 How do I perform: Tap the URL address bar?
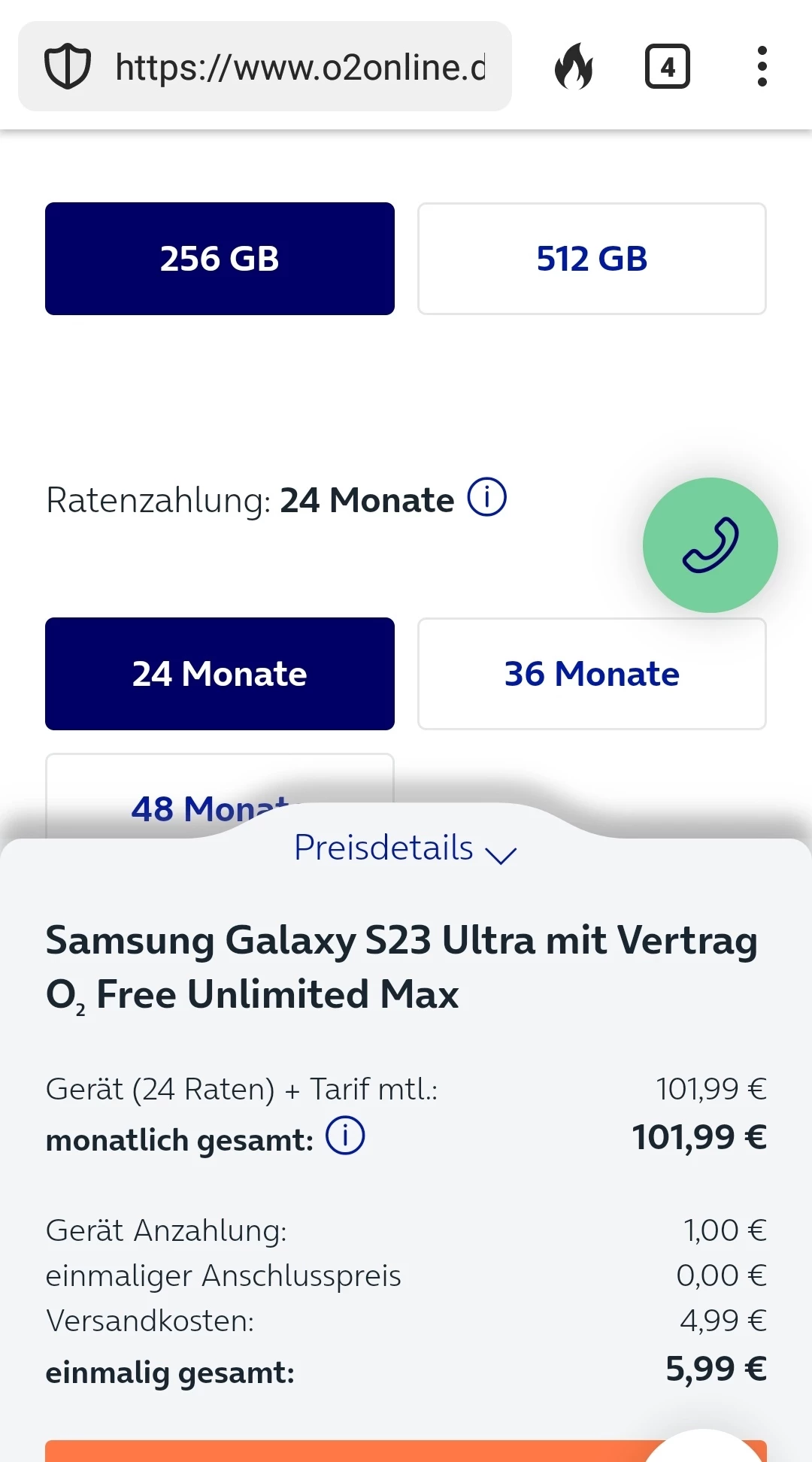(301, 67)
